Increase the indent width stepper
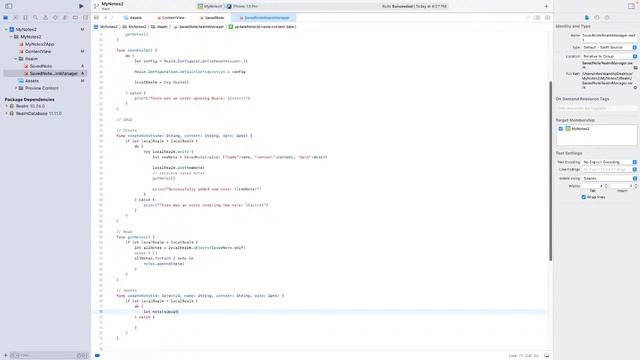Image resolution: width=640 pixels, height=360 pixels. coord(636,185)
